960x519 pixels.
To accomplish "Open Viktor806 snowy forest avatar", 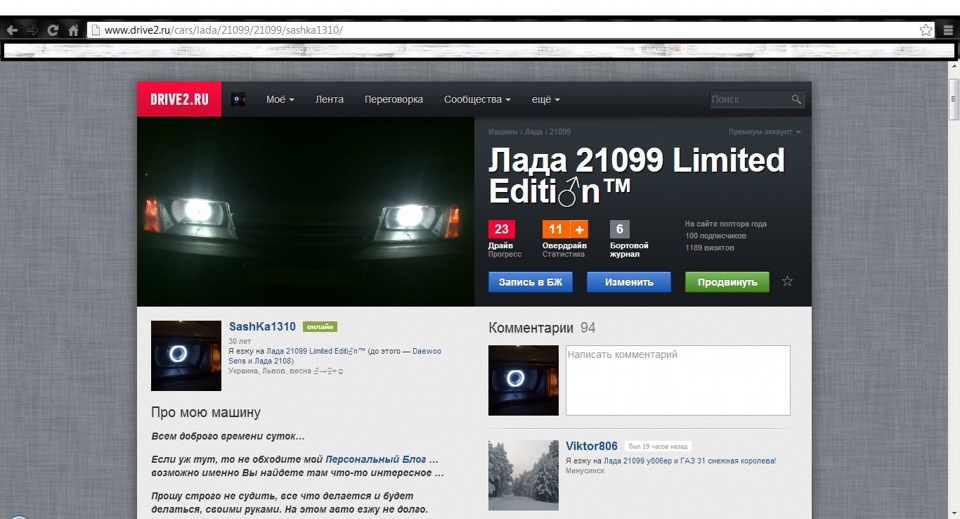I will (523, 476).
